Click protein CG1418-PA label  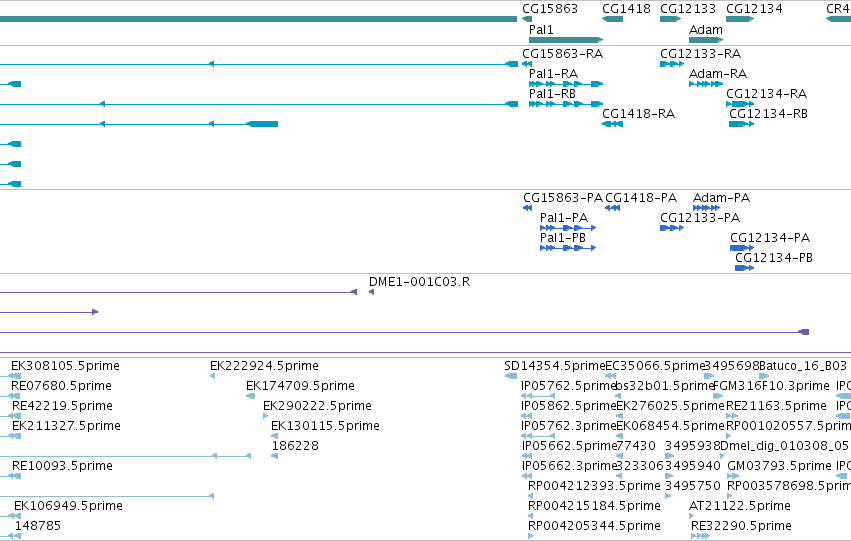click(x=641, y=198)
